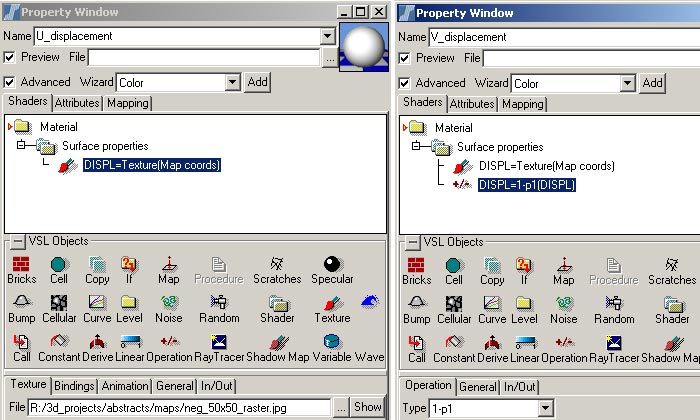Select Shader object in V_displacement window
The height and width of the screenshot is (420, 700).
(672, 311)
